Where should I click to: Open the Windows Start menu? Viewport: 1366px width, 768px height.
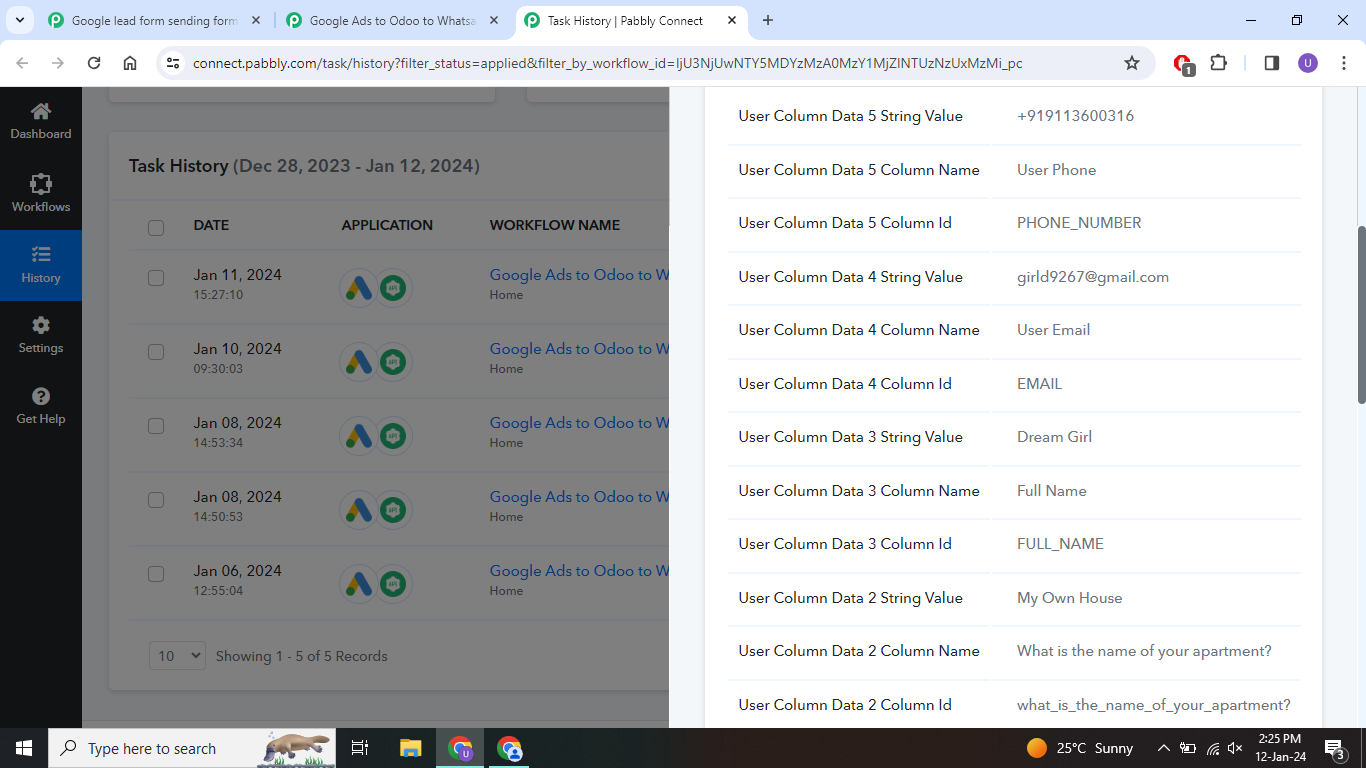(x=23, y=748)
